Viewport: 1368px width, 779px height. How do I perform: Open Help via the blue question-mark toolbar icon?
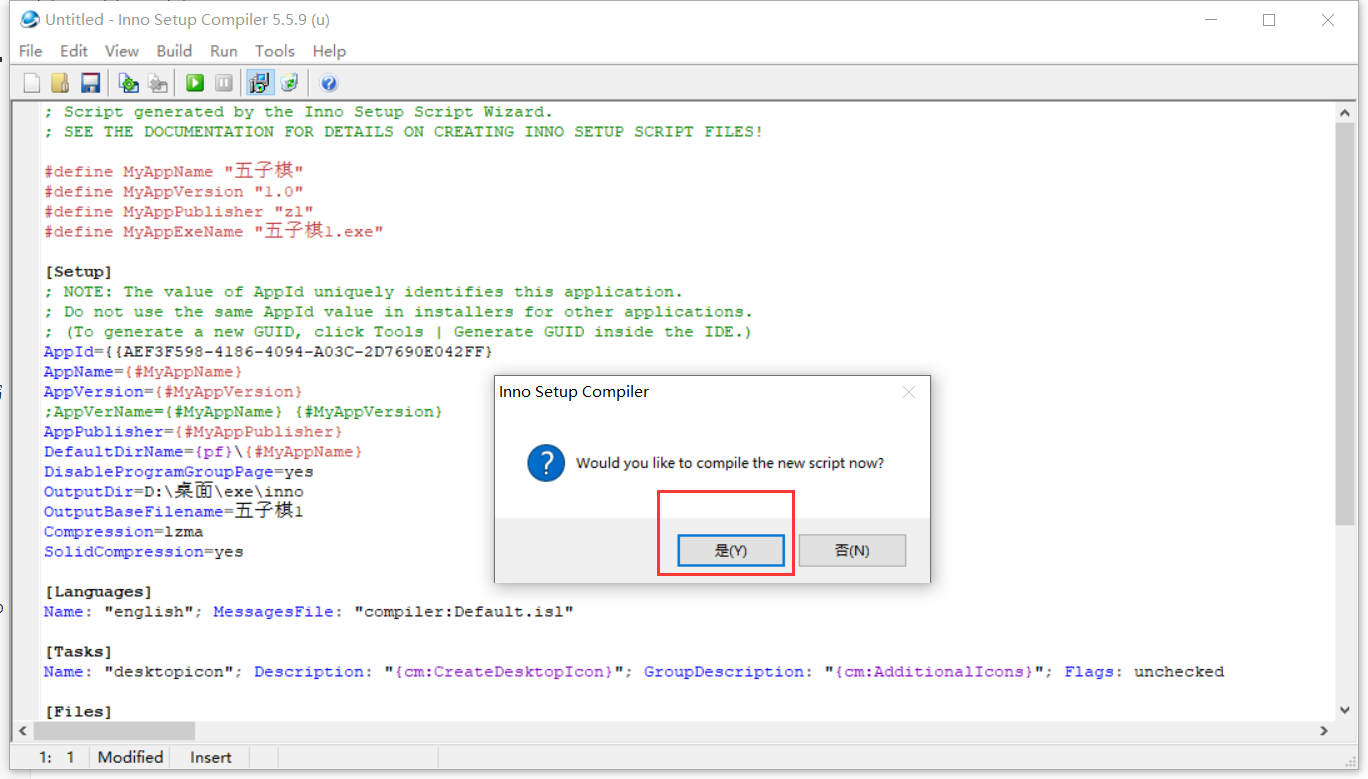(328, 83)
